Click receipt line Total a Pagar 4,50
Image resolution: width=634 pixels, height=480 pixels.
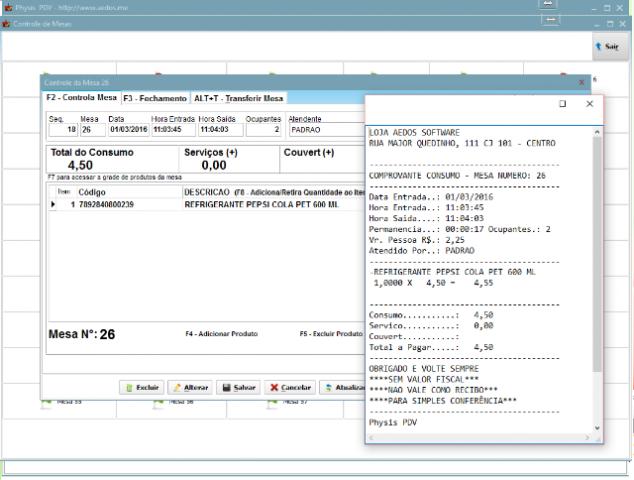click(x=431, y=347)
